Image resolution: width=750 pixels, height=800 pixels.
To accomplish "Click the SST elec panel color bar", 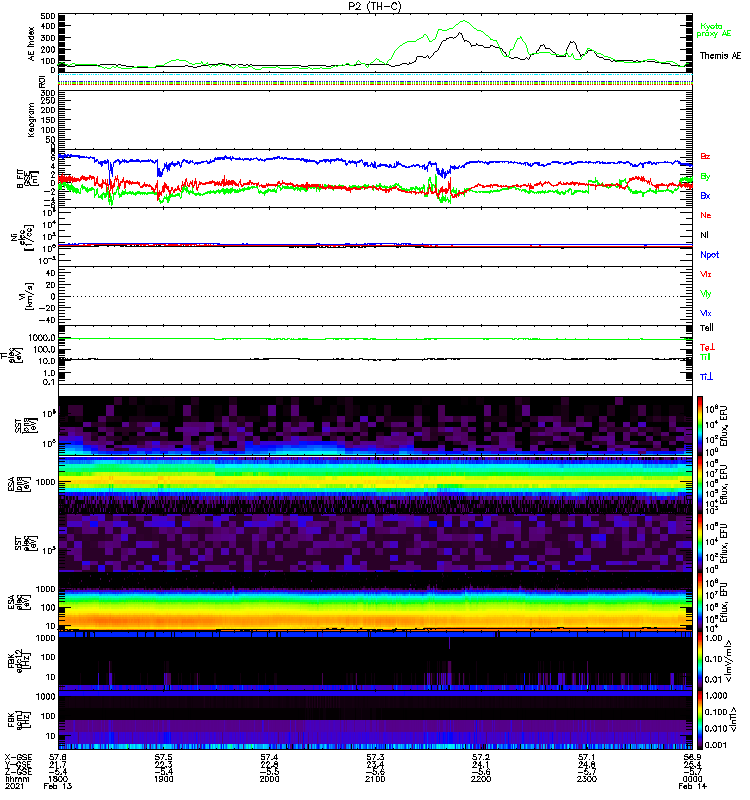I will 700,543.
